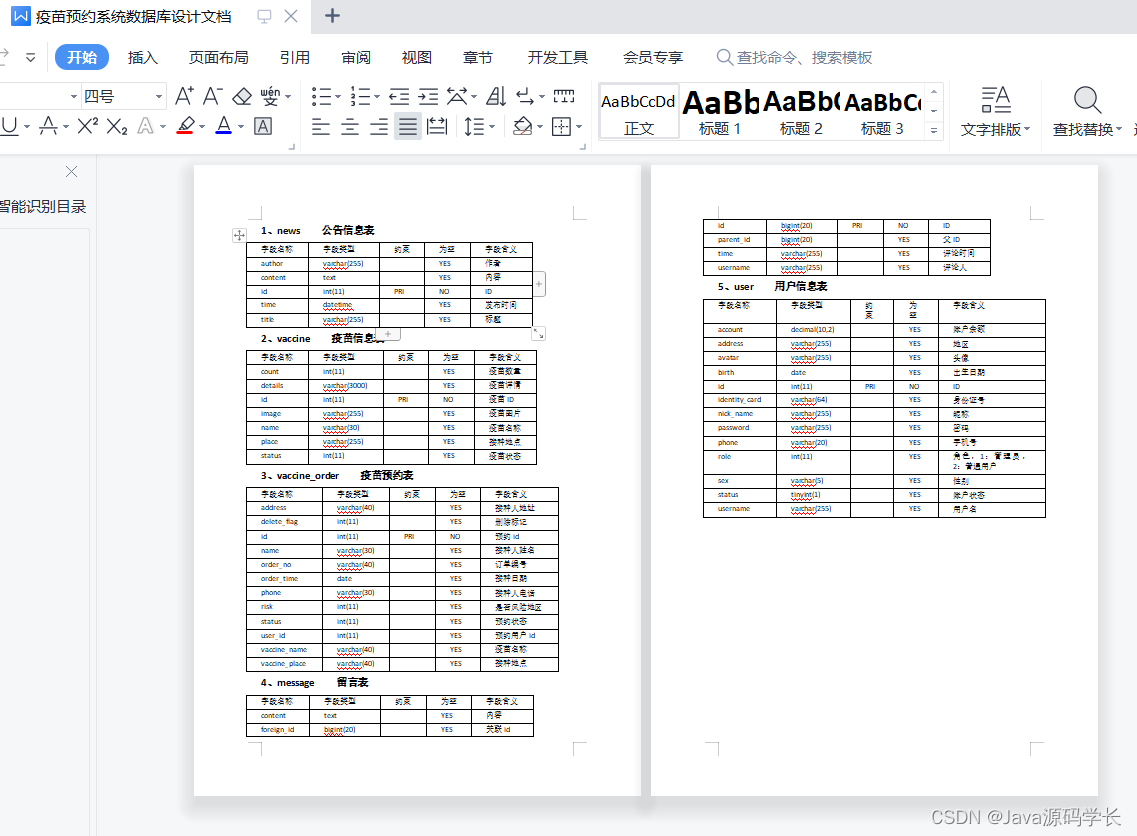
Task: Expand bullet list style dropdown
Action: point(337,96)
